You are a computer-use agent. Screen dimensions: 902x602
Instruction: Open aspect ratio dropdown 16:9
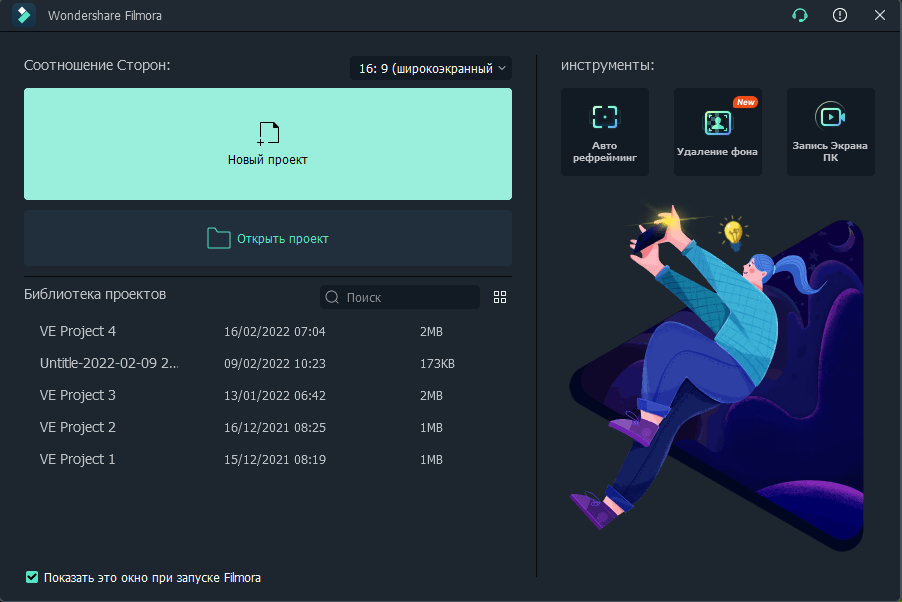(431, 68)
